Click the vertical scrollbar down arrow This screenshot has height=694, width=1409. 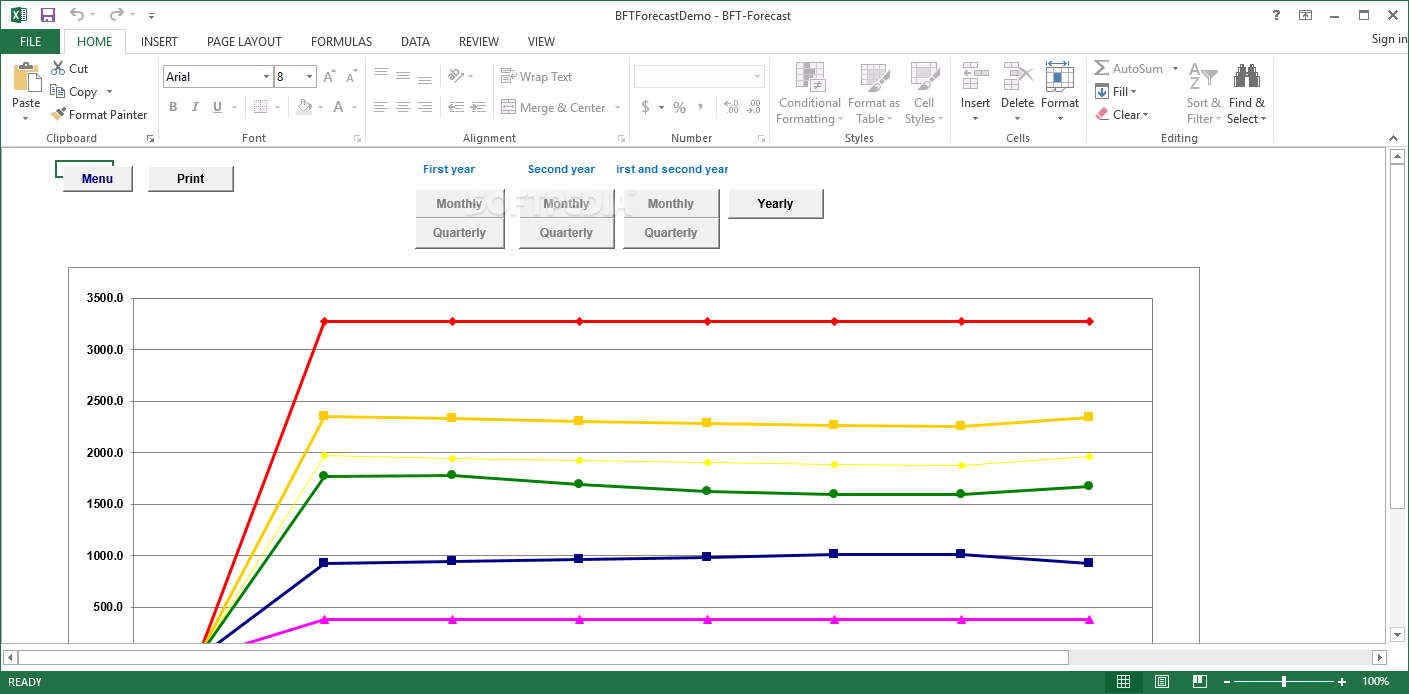coord(1397,634)
